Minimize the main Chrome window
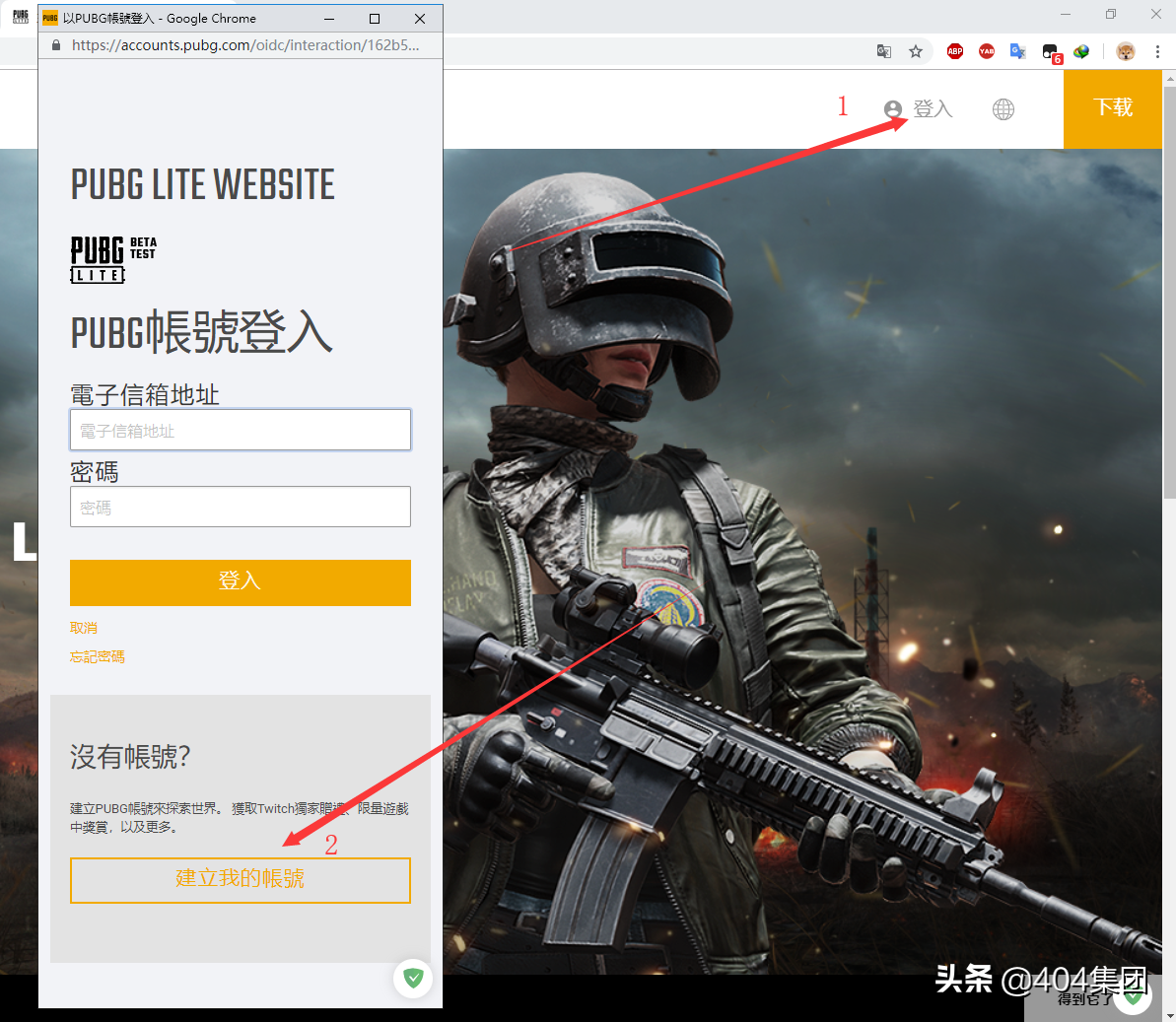 1065,14
